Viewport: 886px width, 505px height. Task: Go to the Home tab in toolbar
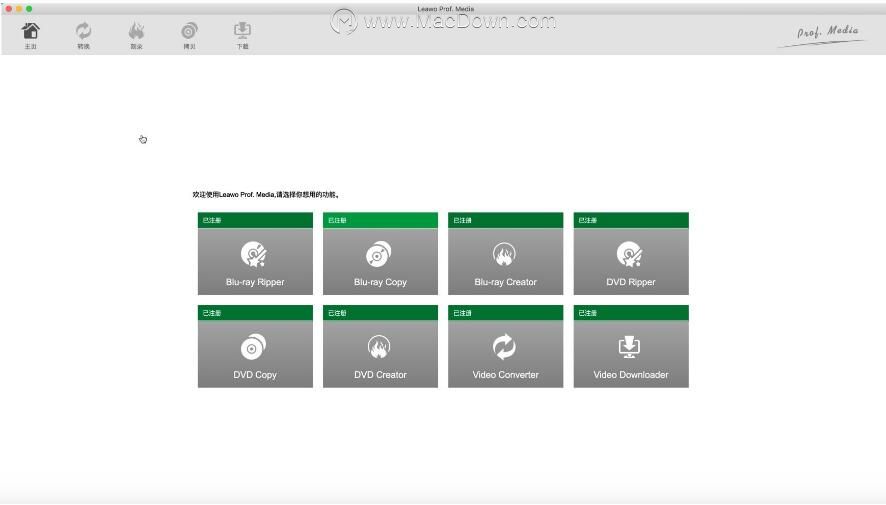(x=31, y=36)
